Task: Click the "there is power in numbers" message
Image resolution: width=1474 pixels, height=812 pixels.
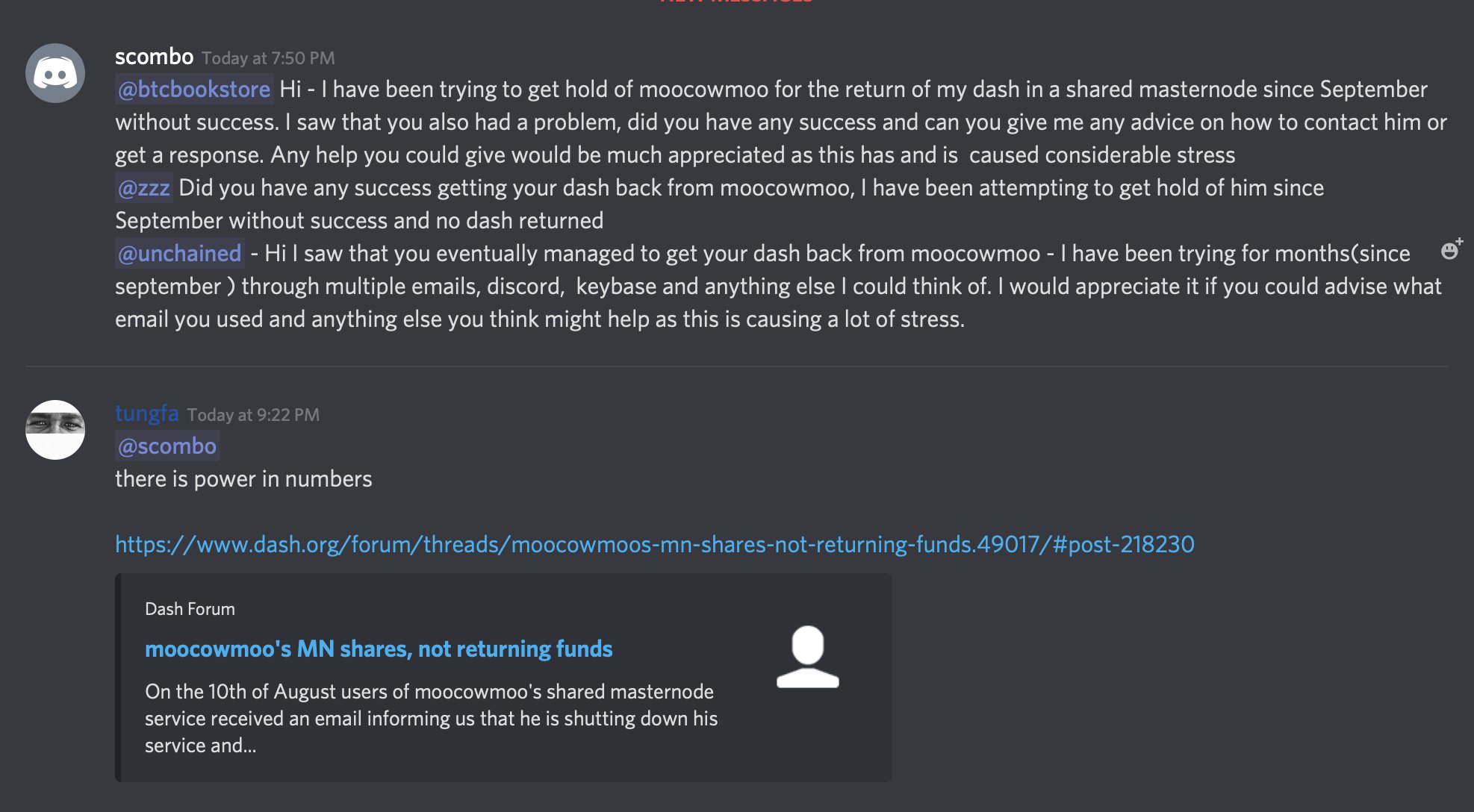Action: click(243, 479)
